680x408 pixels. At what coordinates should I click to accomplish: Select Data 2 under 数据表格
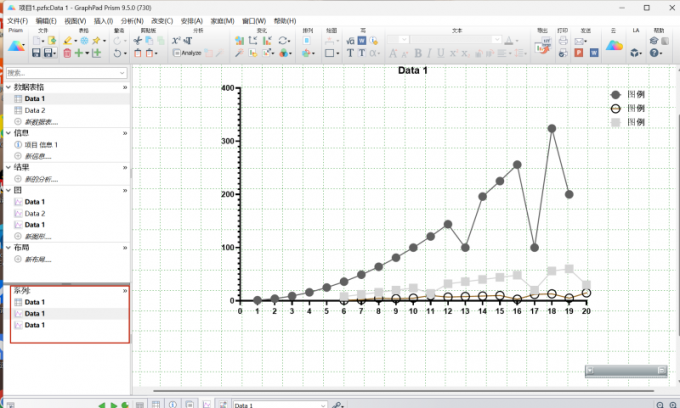[x=35, y=110]
